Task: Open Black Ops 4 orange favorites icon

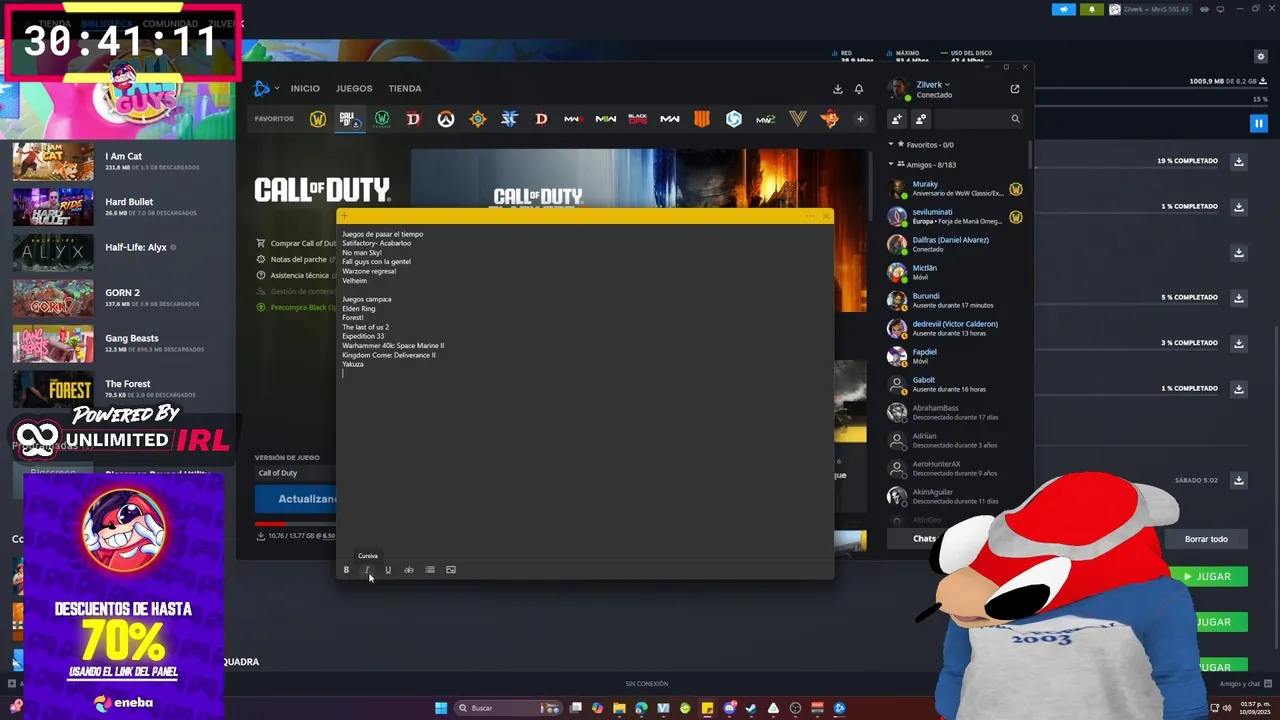Action: click(702, 119)
